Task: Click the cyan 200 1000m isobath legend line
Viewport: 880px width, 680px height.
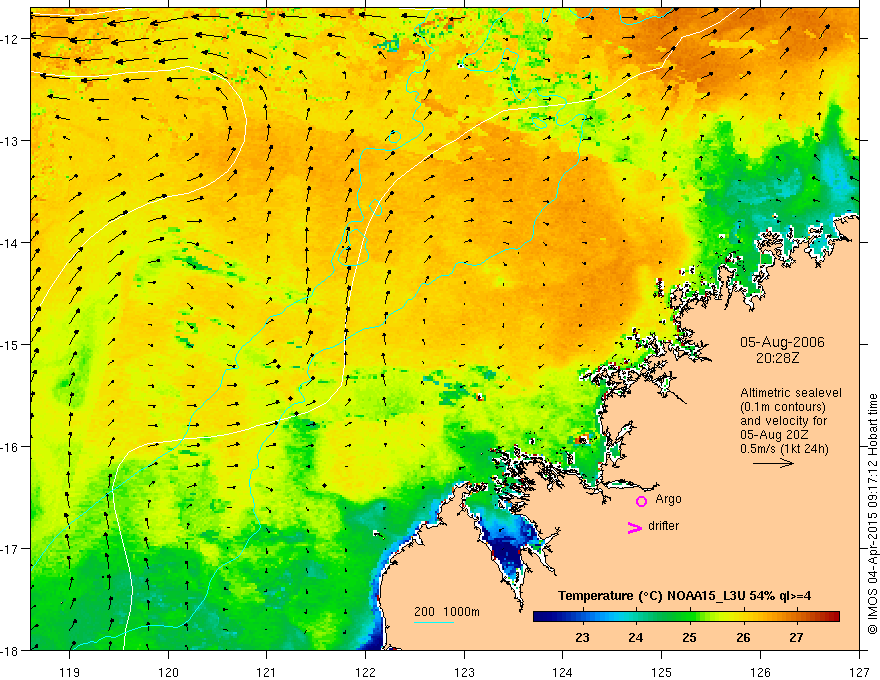Action: [x=433, y=622]
